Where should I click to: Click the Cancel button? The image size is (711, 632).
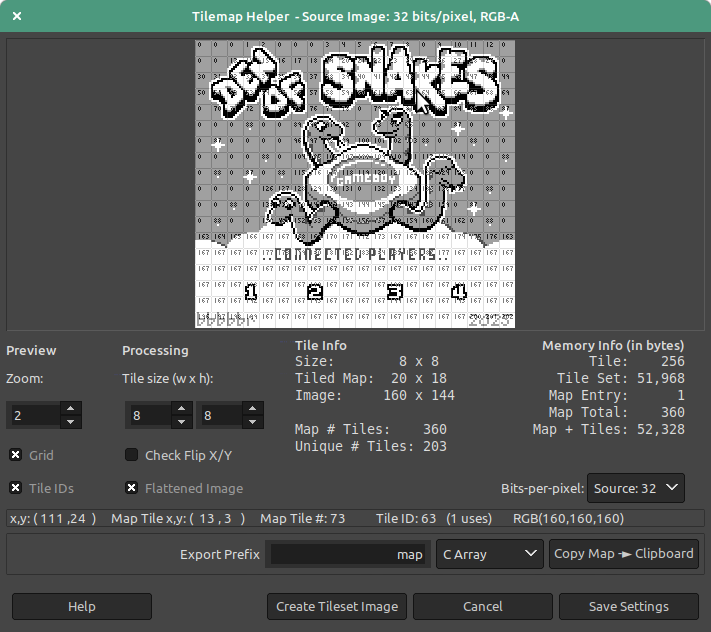pos(482,607)
